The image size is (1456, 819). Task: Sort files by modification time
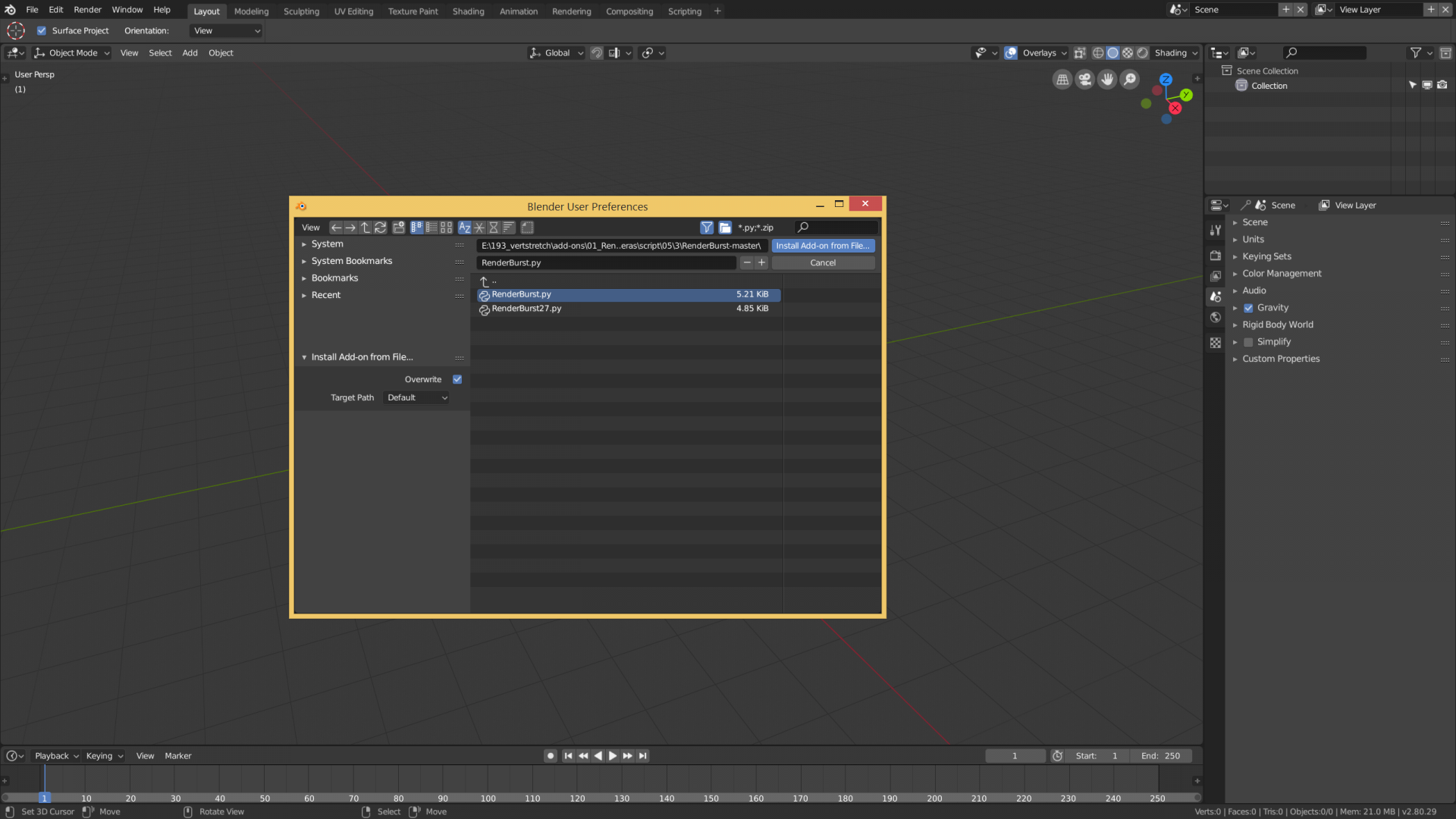click(494, 227)
